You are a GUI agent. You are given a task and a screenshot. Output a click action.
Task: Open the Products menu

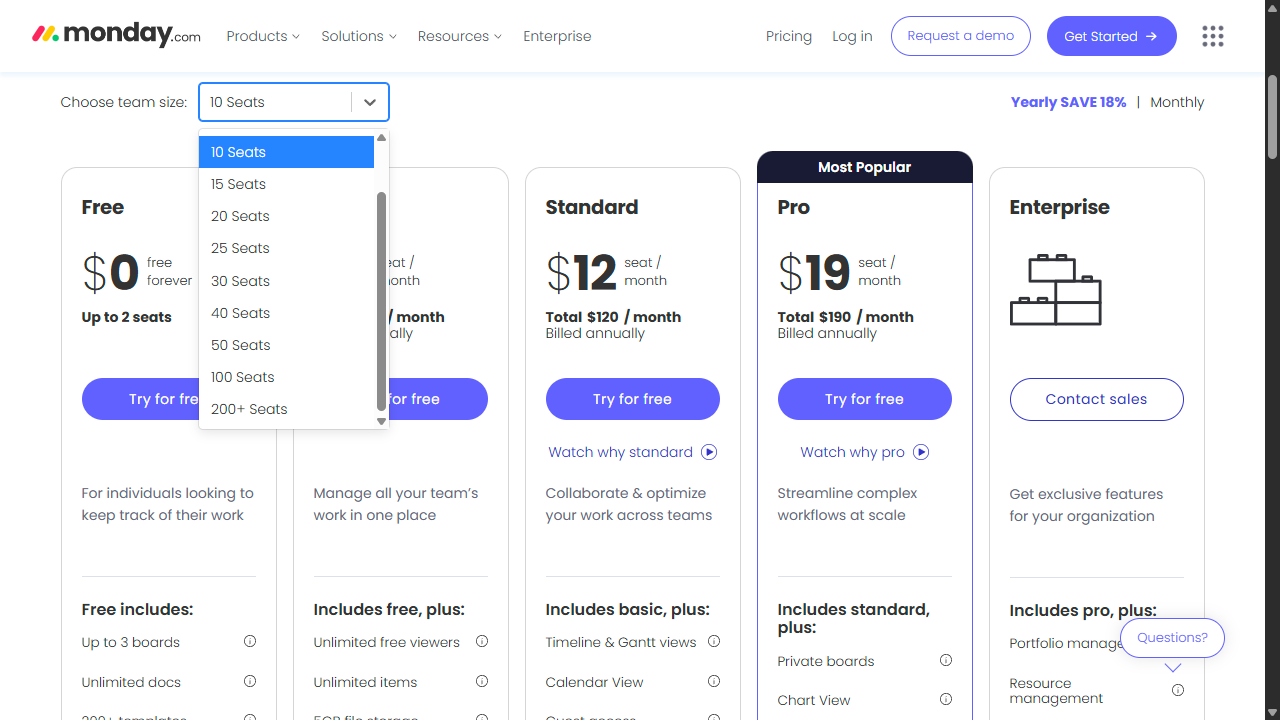[262, 36]
